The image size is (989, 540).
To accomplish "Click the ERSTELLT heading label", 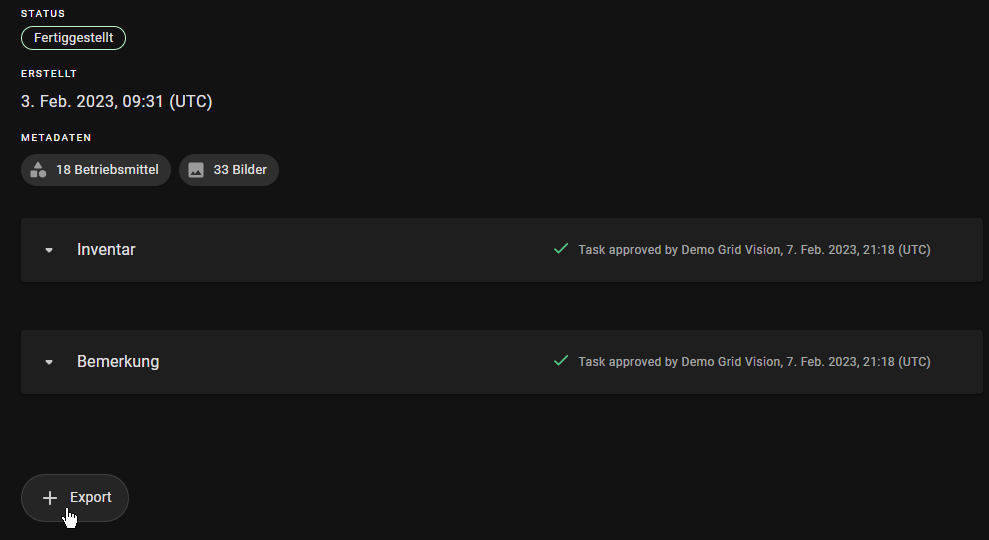I will [x=49, y=74].
